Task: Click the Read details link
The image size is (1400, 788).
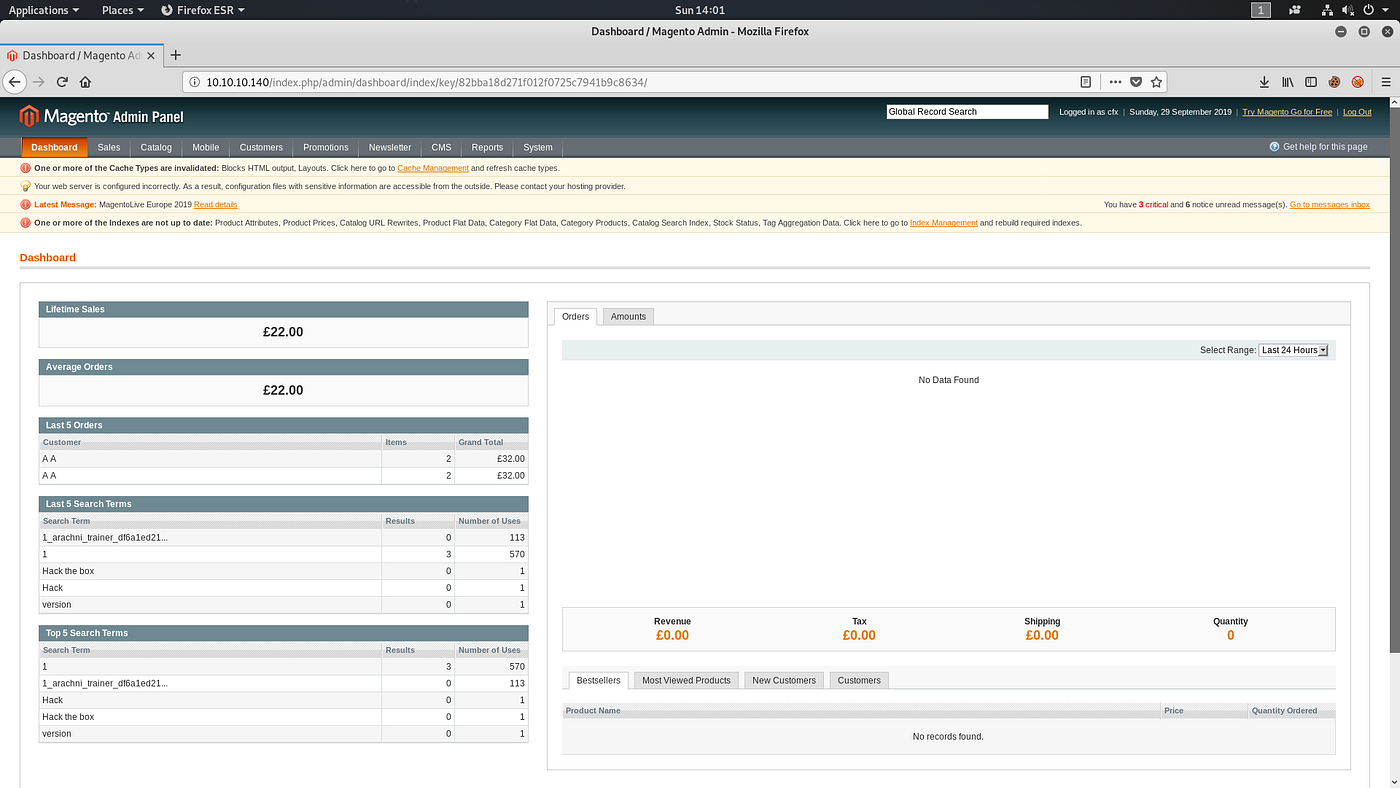Action: [x=216, y=205]
